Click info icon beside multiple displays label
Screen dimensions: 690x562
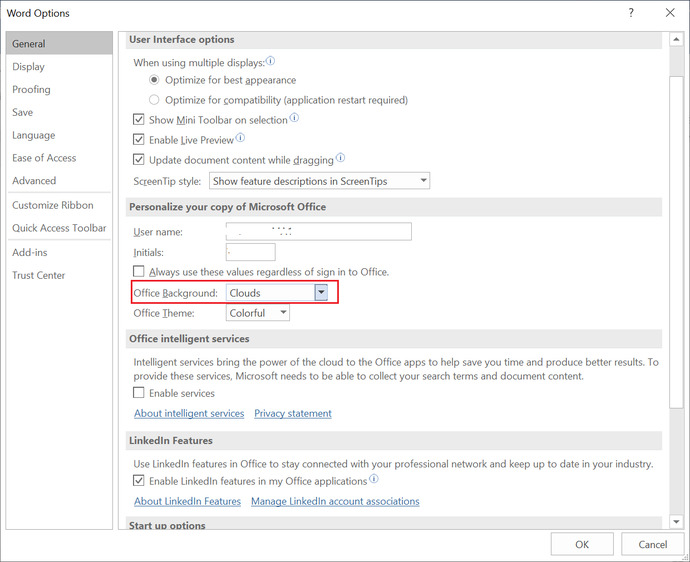(x=271, y=61)
